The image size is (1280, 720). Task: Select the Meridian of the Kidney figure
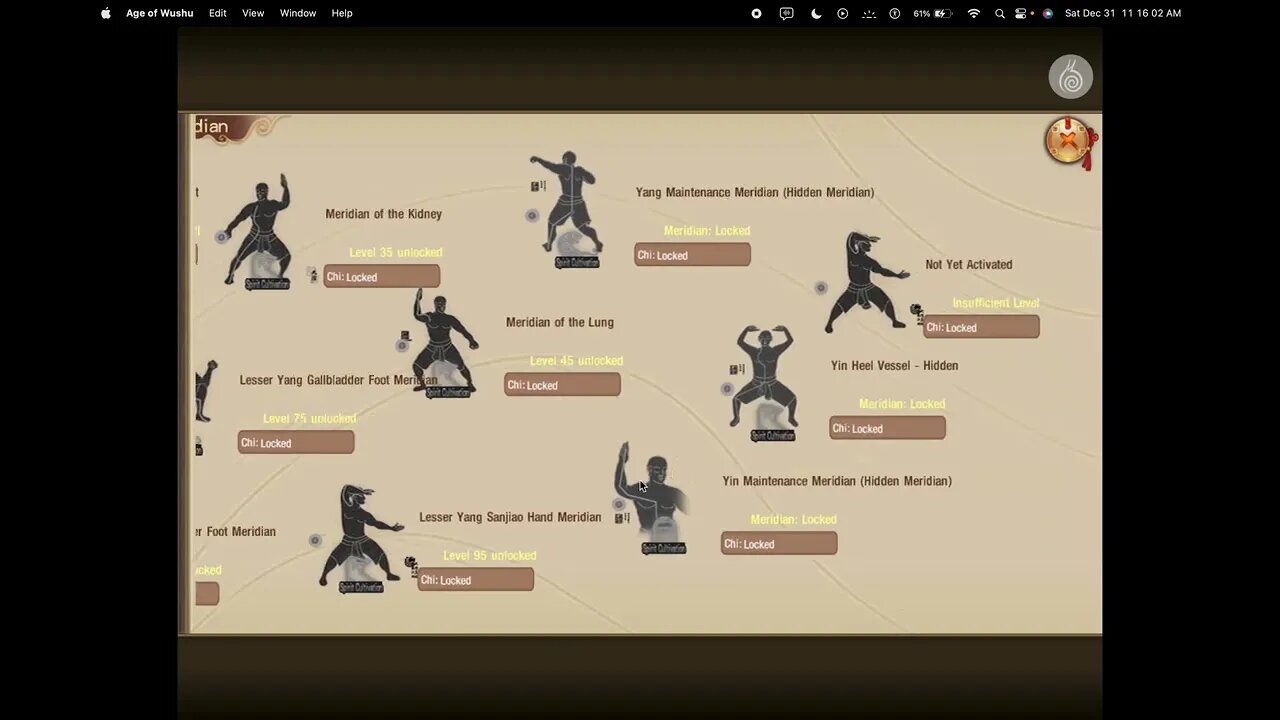(x=260, y=230)
